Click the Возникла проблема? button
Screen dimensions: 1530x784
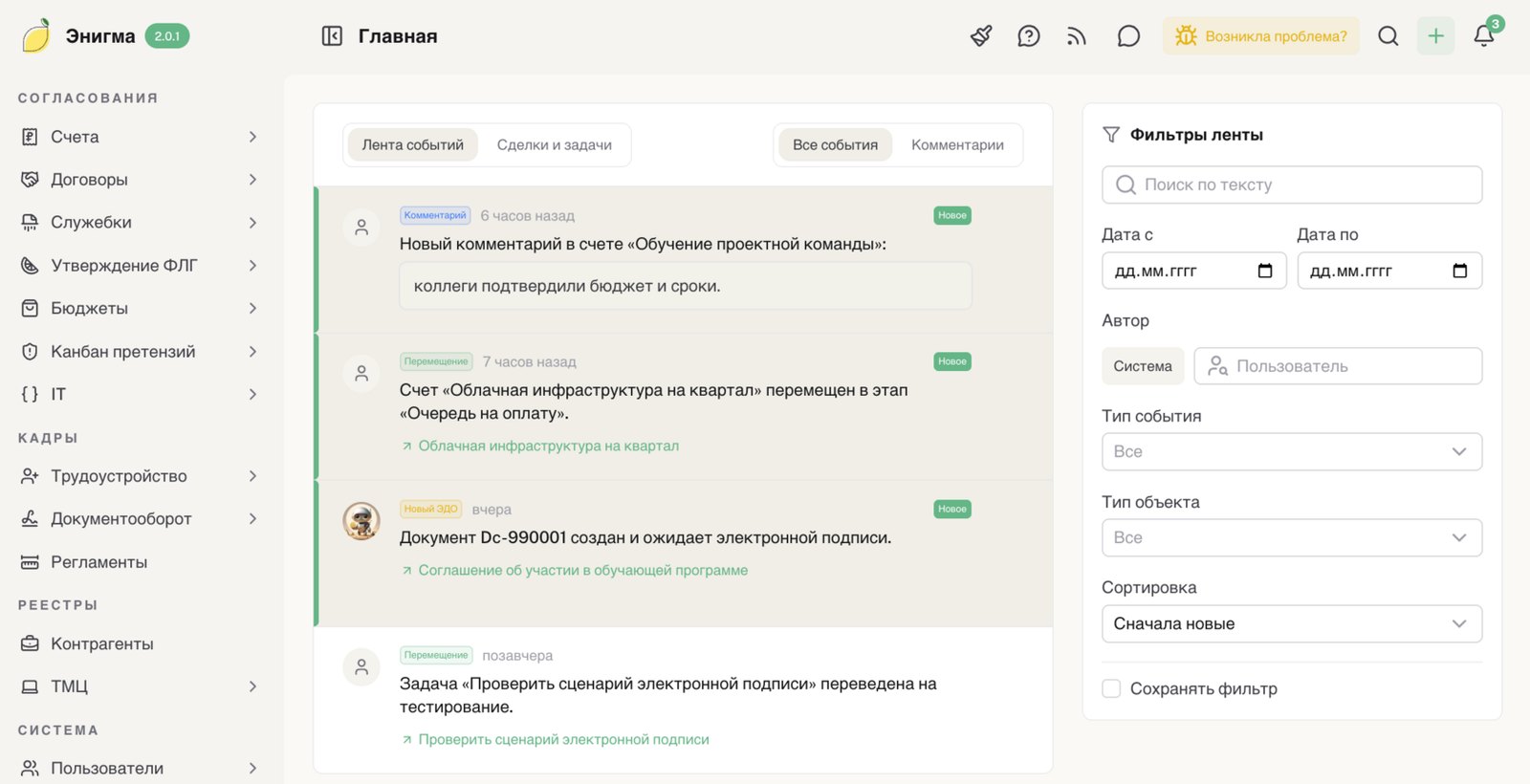point(1260,36)
